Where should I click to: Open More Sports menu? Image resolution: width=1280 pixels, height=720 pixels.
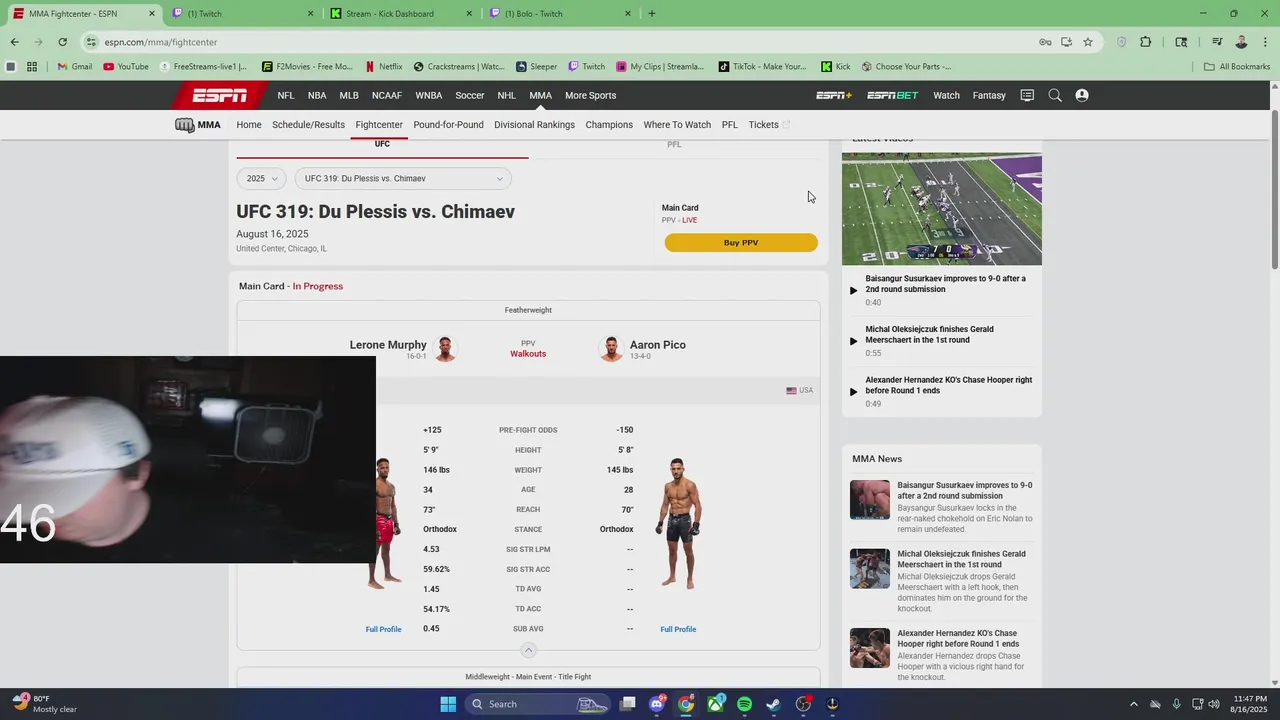[x=590, y=95]
